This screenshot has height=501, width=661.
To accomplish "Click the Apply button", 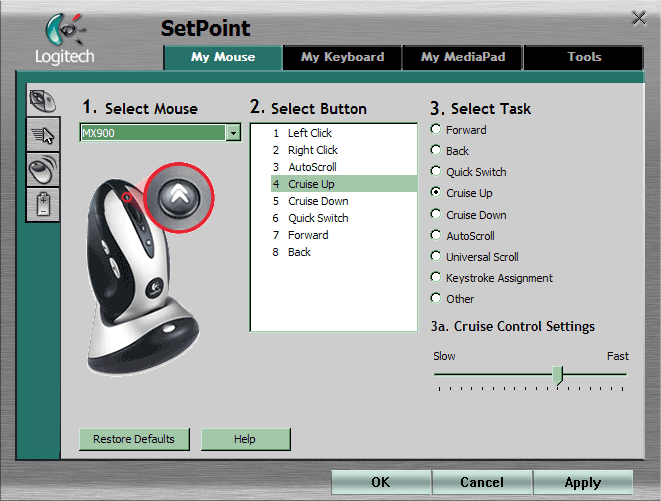I will coord(583,482).
